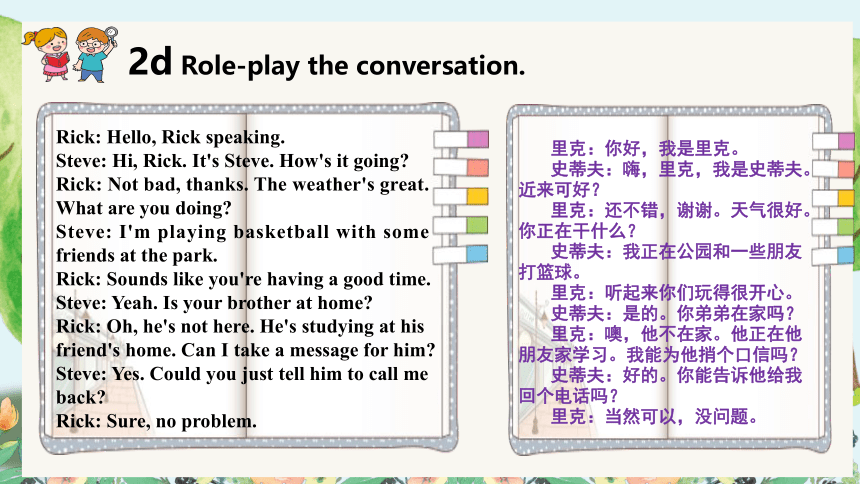
Task: Select line 'Steve: I'm playing basketball with some'
Action: [x=242, y=232]
